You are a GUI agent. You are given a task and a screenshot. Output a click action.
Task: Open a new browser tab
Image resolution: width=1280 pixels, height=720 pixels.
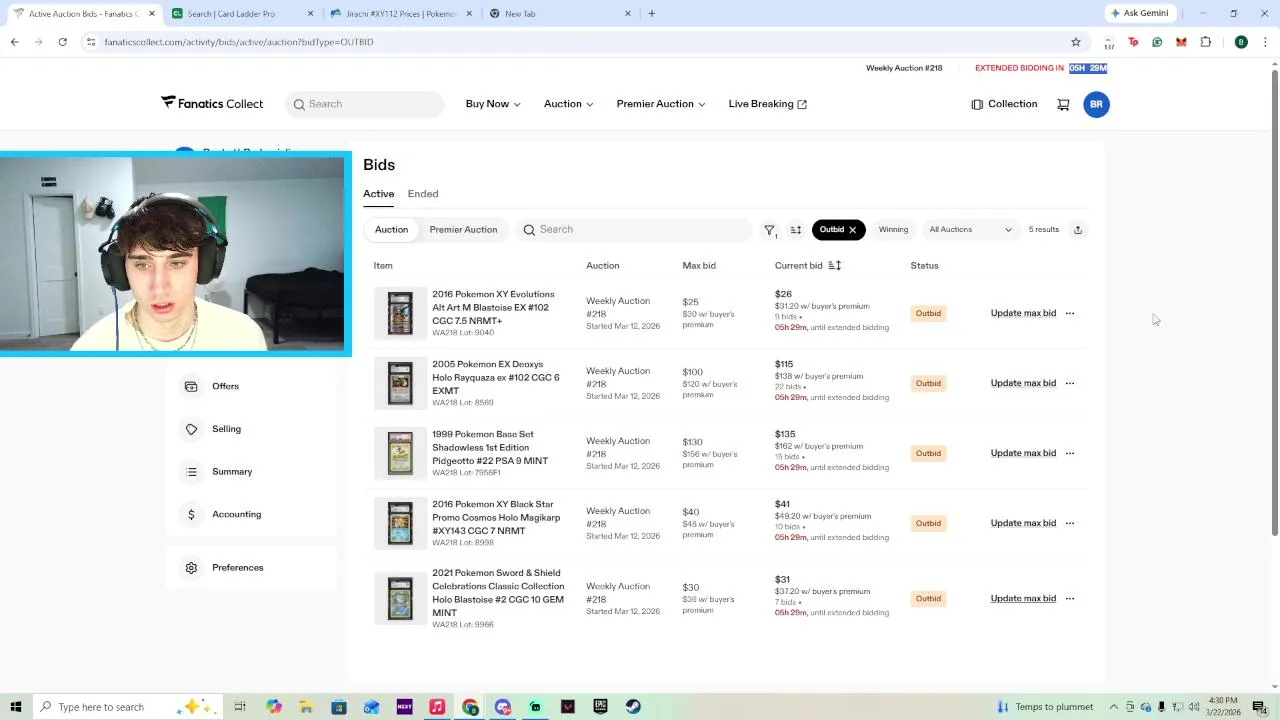(652, 13)
